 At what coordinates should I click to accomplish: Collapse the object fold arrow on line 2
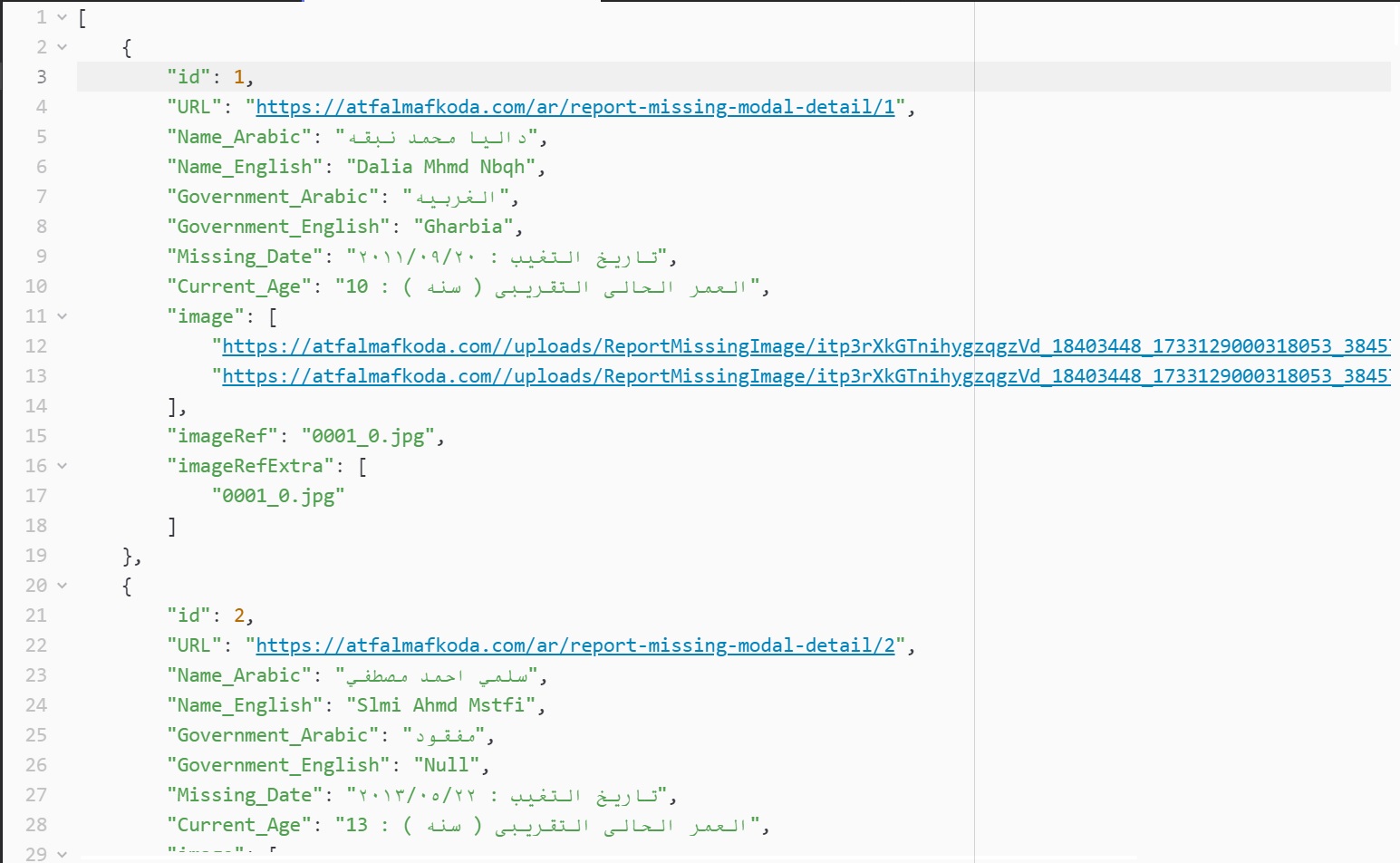click(62, 47)
